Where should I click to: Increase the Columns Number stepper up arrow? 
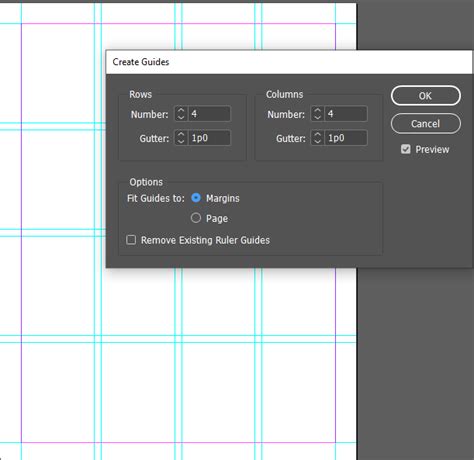(317, 111)
